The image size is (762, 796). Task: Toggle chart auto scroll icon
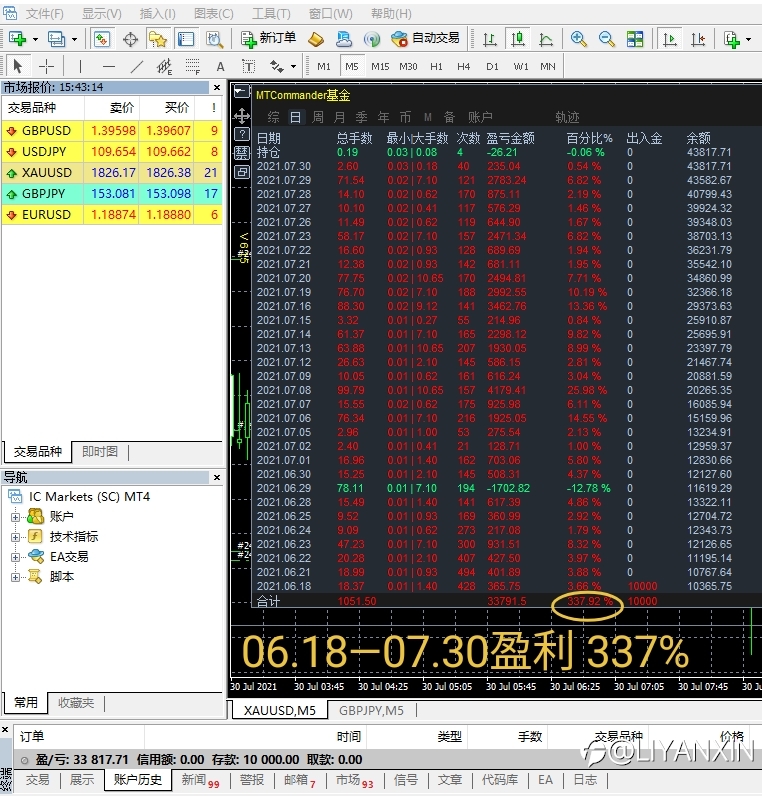670,39
